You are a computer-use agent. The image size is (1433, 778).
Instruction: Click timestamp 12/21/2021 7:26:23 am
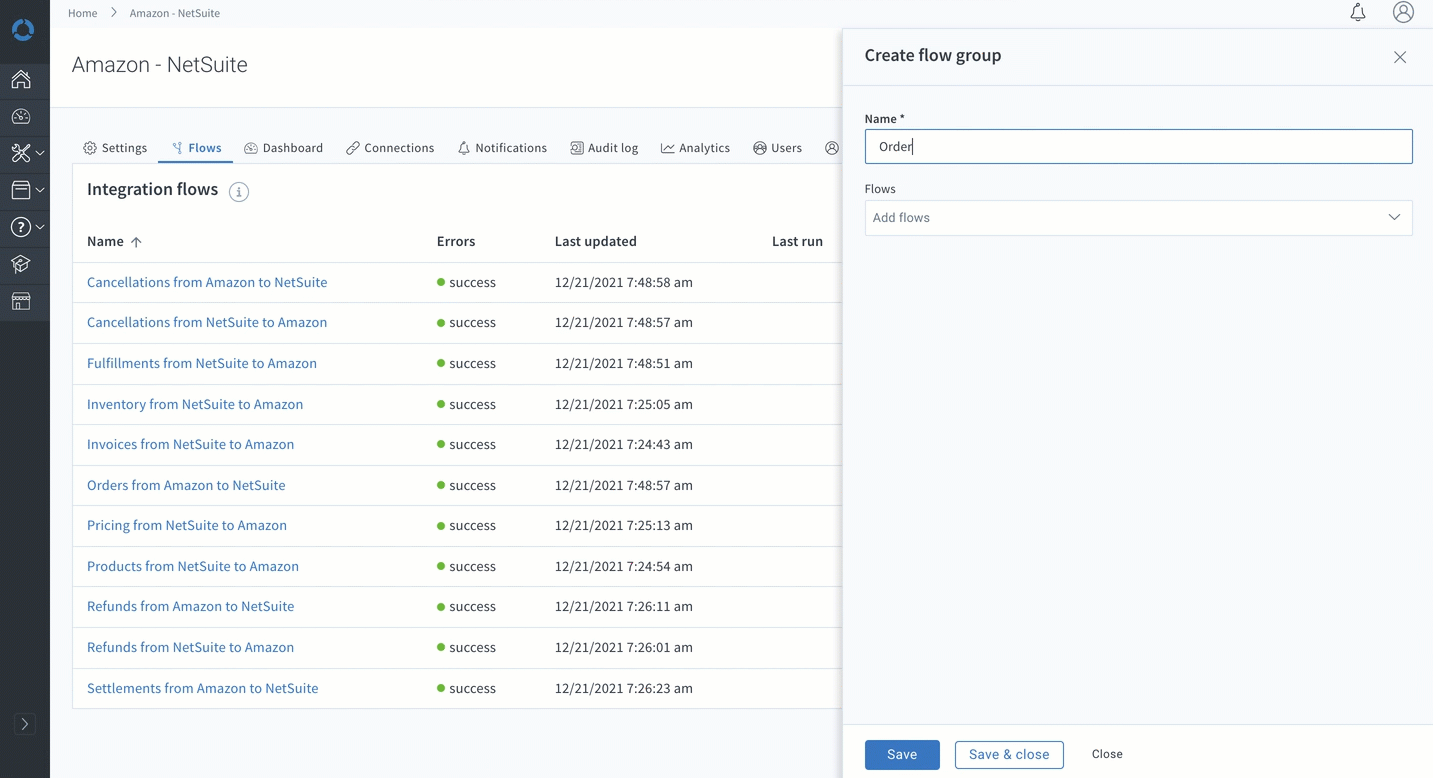[624, 688]
